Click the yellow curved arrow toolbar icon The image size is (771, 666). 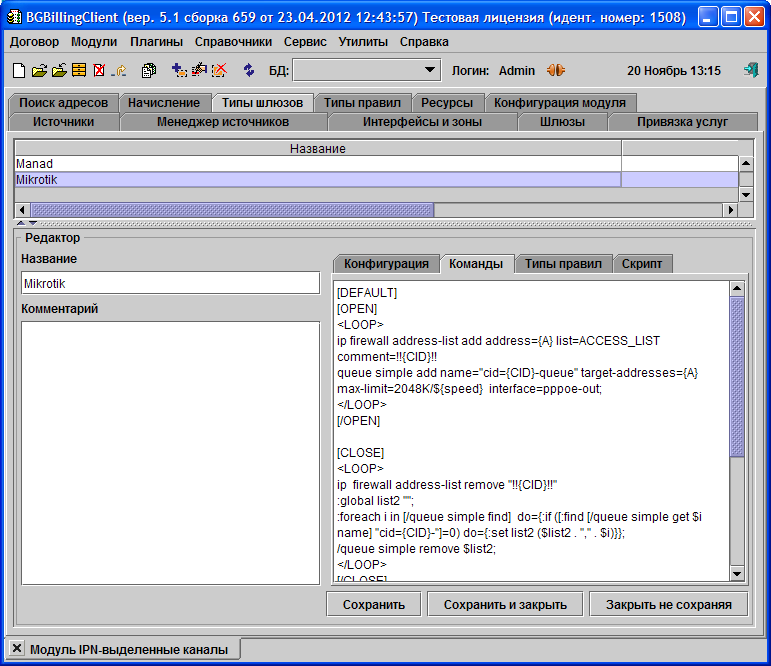click(x=119, y=71)
